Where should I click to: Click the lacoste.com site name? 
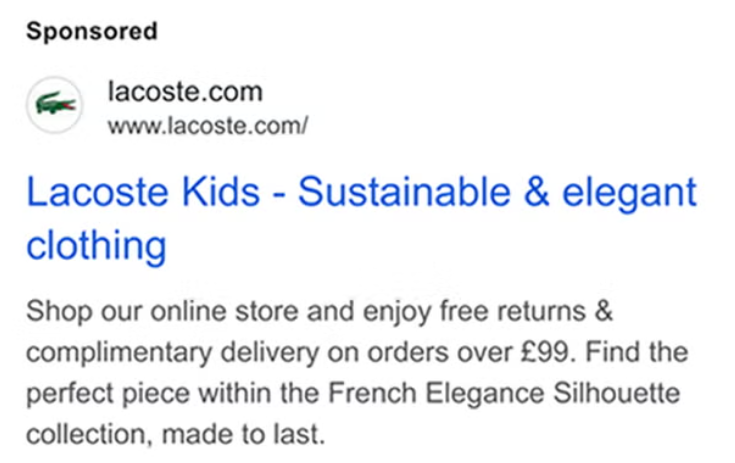[184, 93]
